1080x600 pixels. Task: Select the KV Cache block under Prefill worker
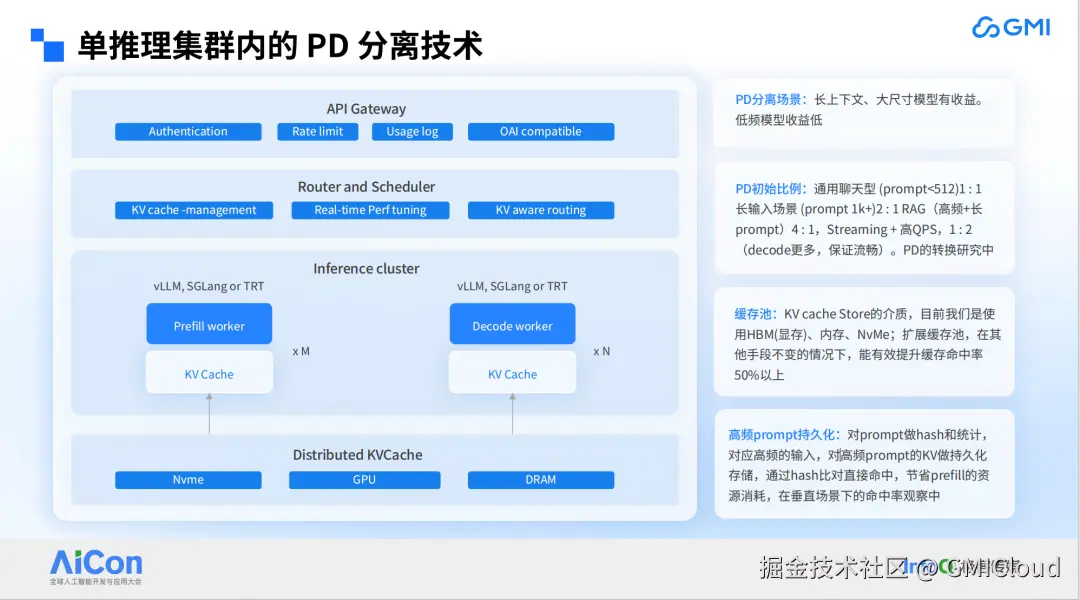point(209,371)
